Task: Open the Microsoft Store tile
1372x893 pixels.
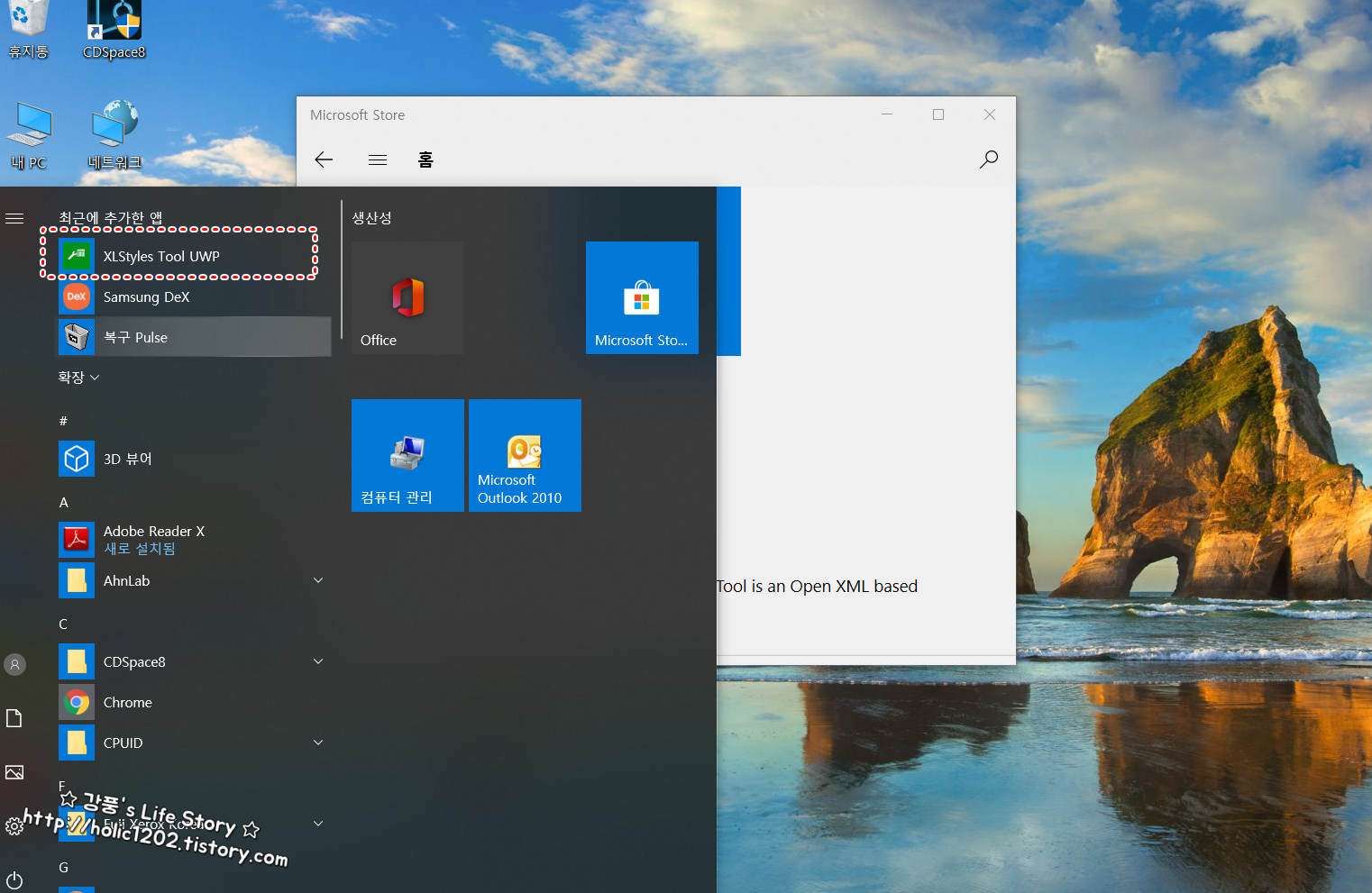Action: coord(642,297)
